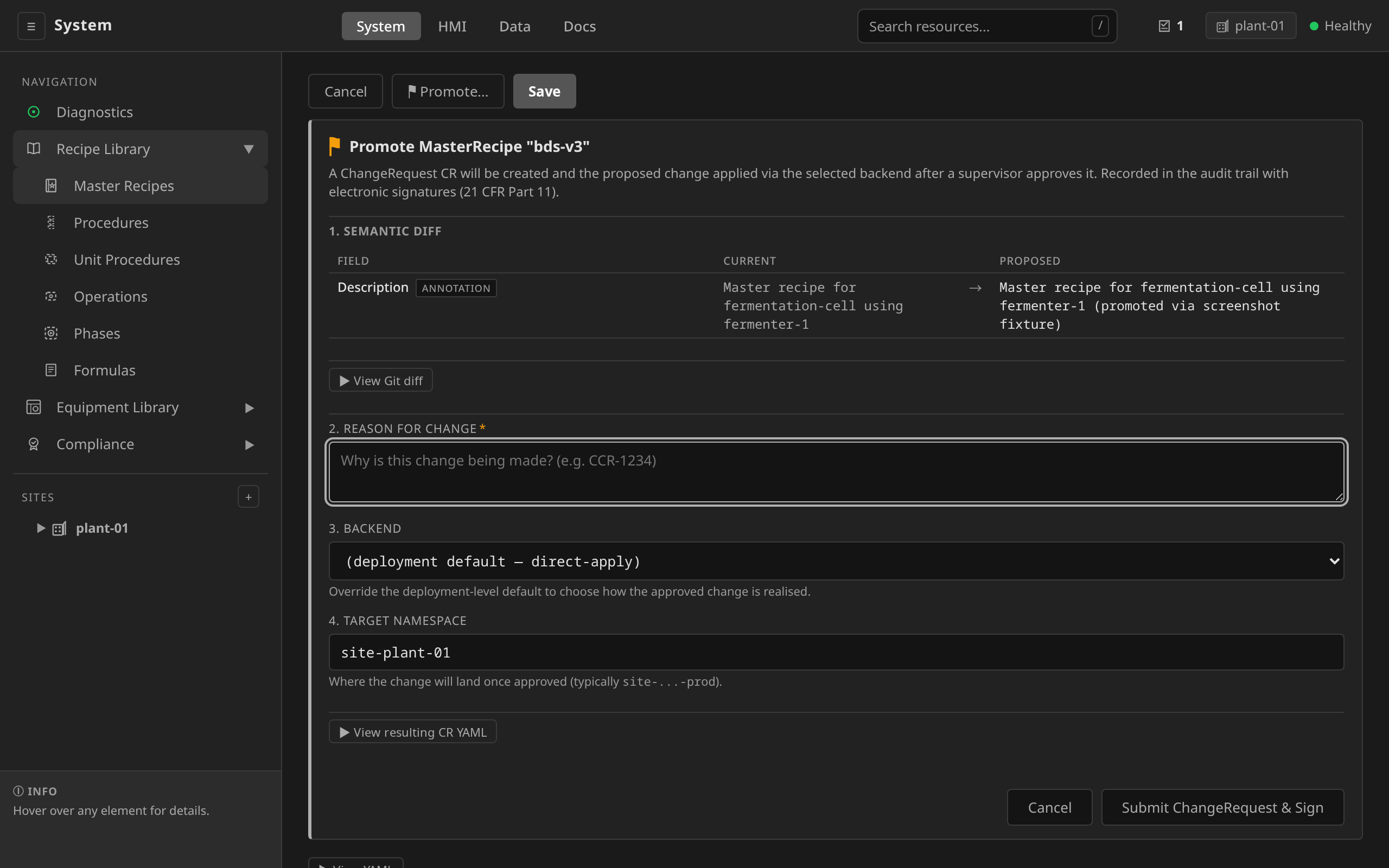
Task: Expand the plant-01 site tree node
Action: point(41,528)
